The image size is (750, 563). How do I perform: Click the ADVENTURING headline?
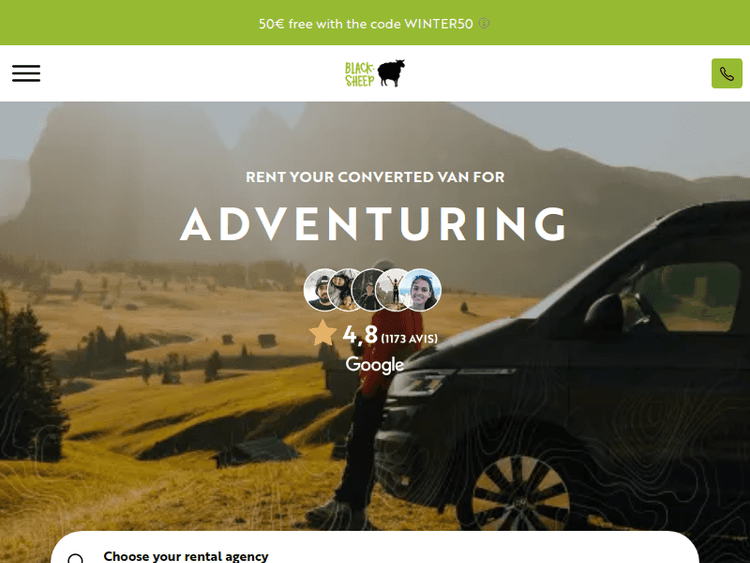pyautogui.click(x=374, y=223)
